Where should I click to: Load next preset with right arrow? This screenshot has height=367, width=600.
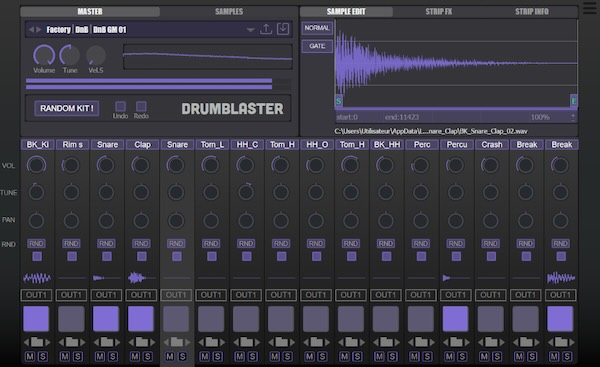point(39,29)
